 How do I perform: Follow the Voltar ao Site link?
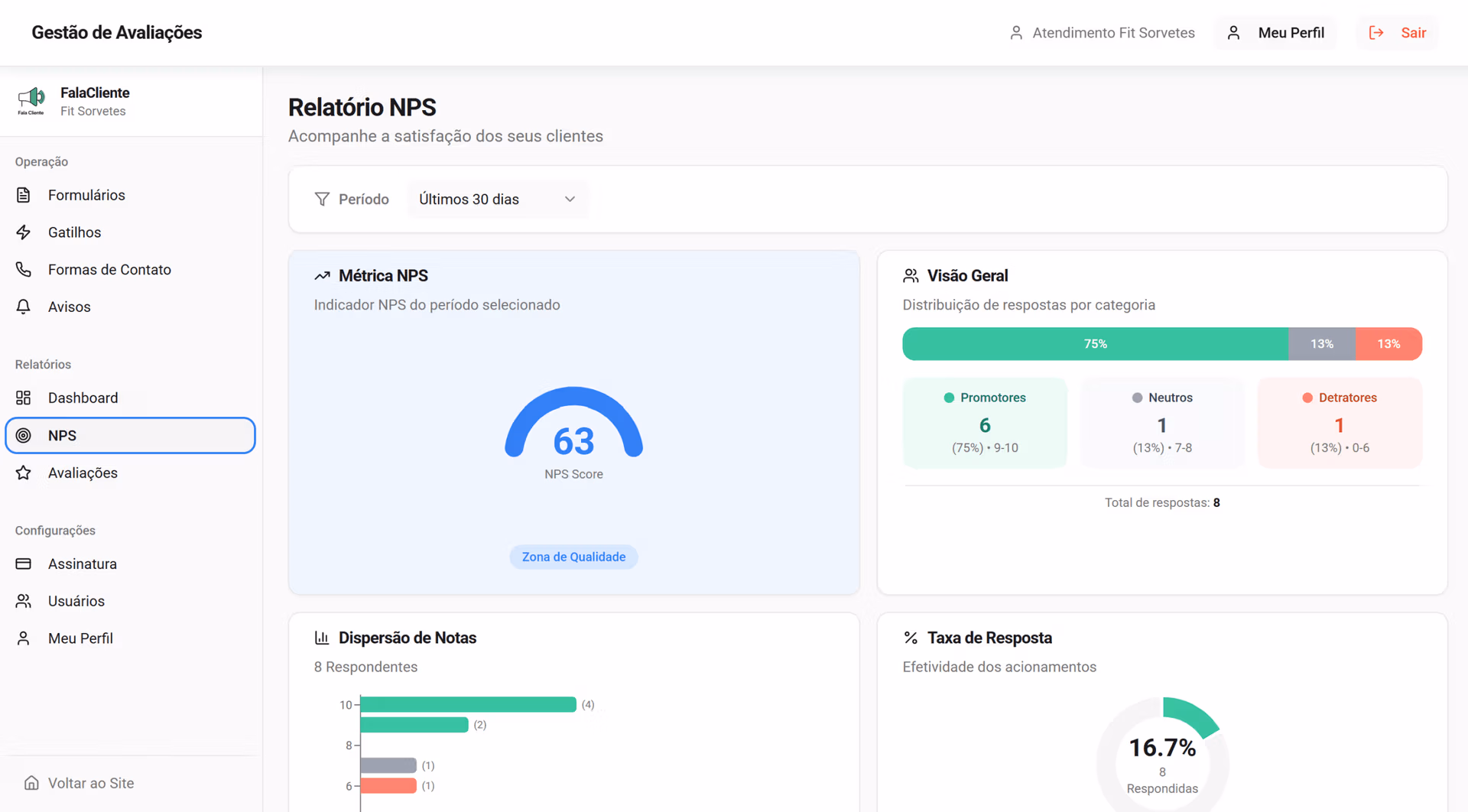[x=90, y=783]
